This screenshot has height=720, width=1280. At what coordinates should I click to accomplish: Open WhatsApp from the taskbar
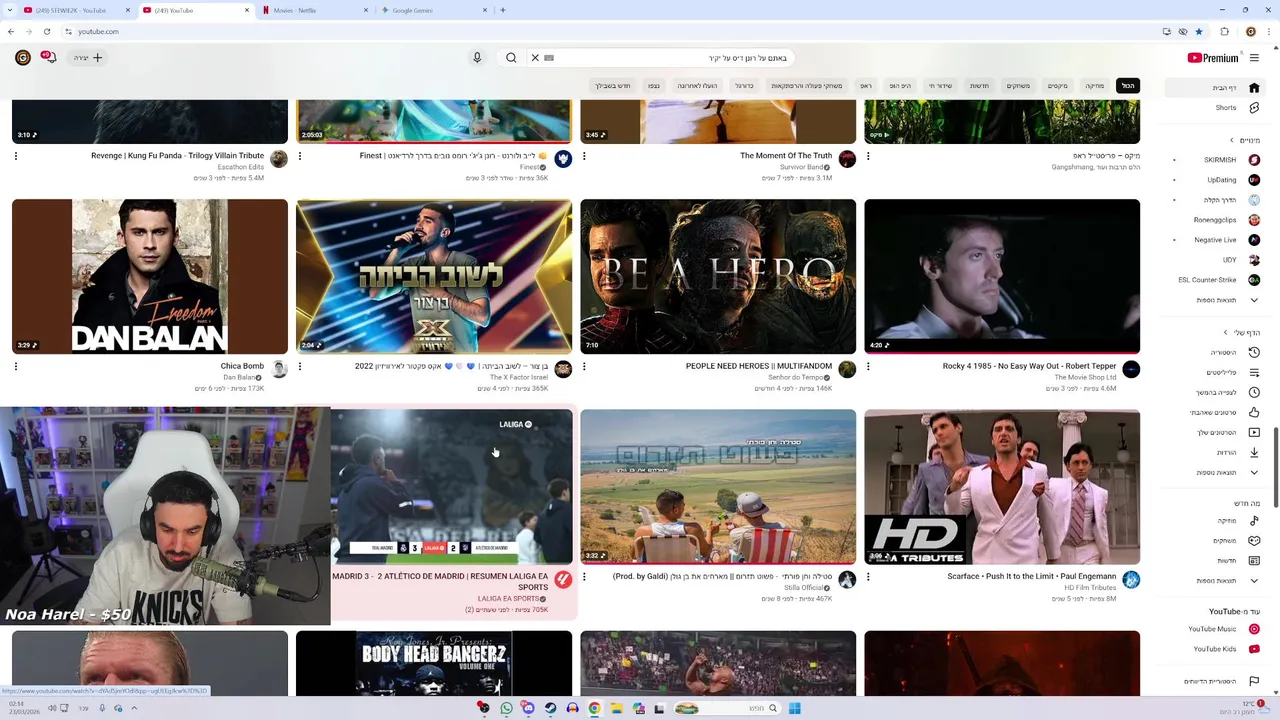[506, 708]
